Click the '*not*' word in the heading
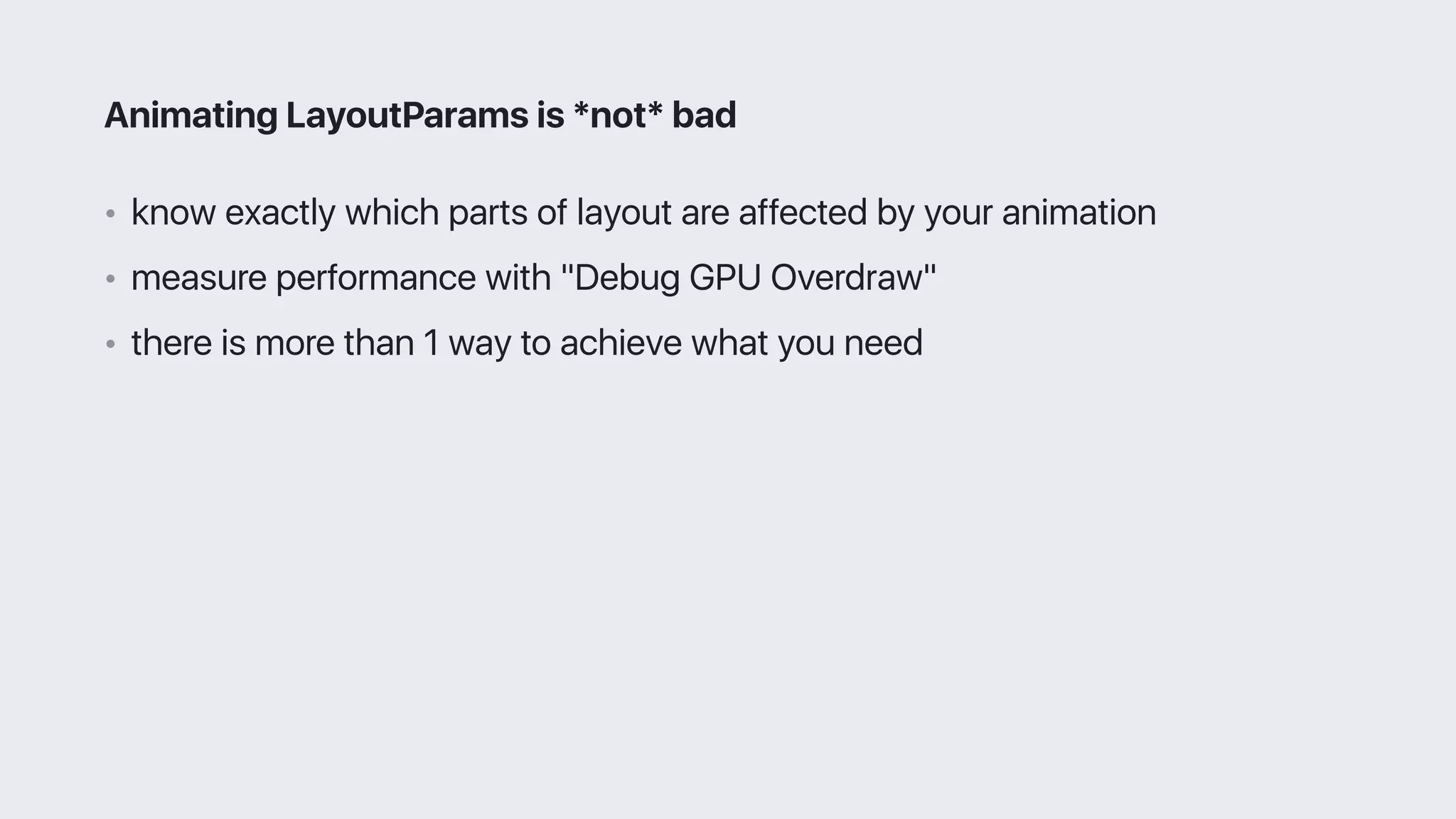The image size is (1456, 819). [x=617, y=115]
